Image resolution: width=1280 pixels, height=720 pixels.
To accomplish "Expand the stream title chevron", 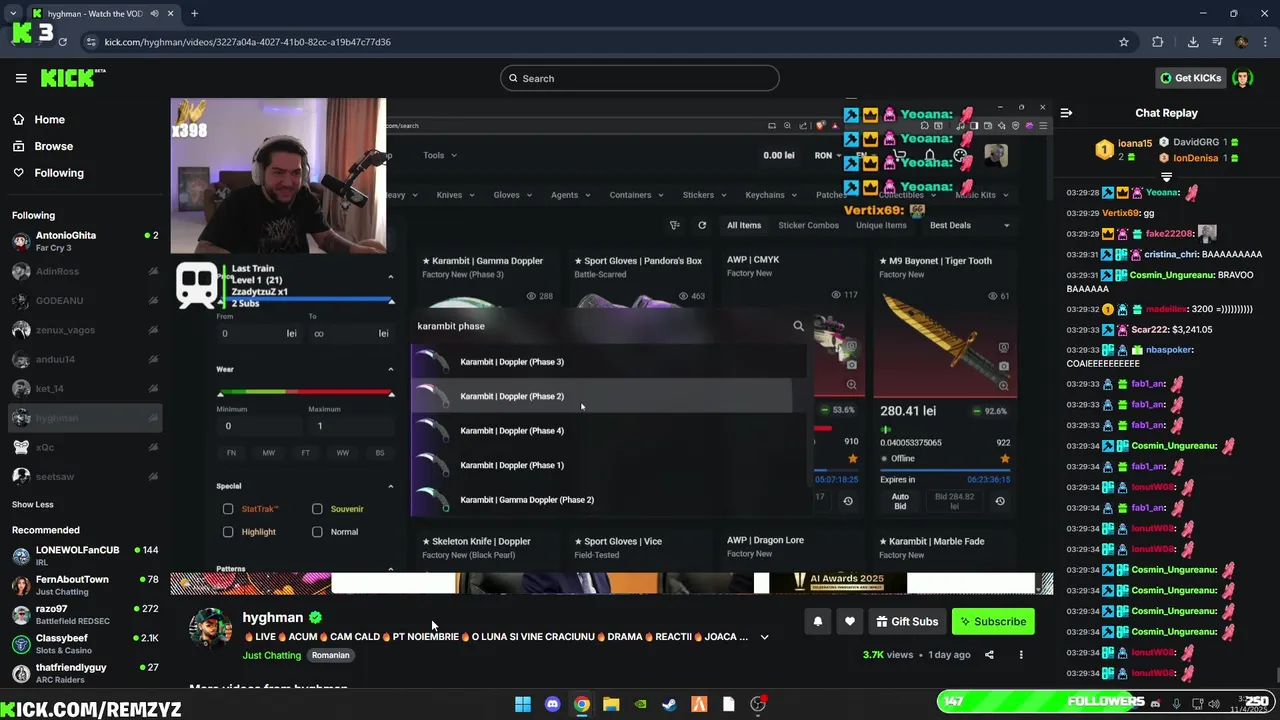I will click(x=764, y=637).
